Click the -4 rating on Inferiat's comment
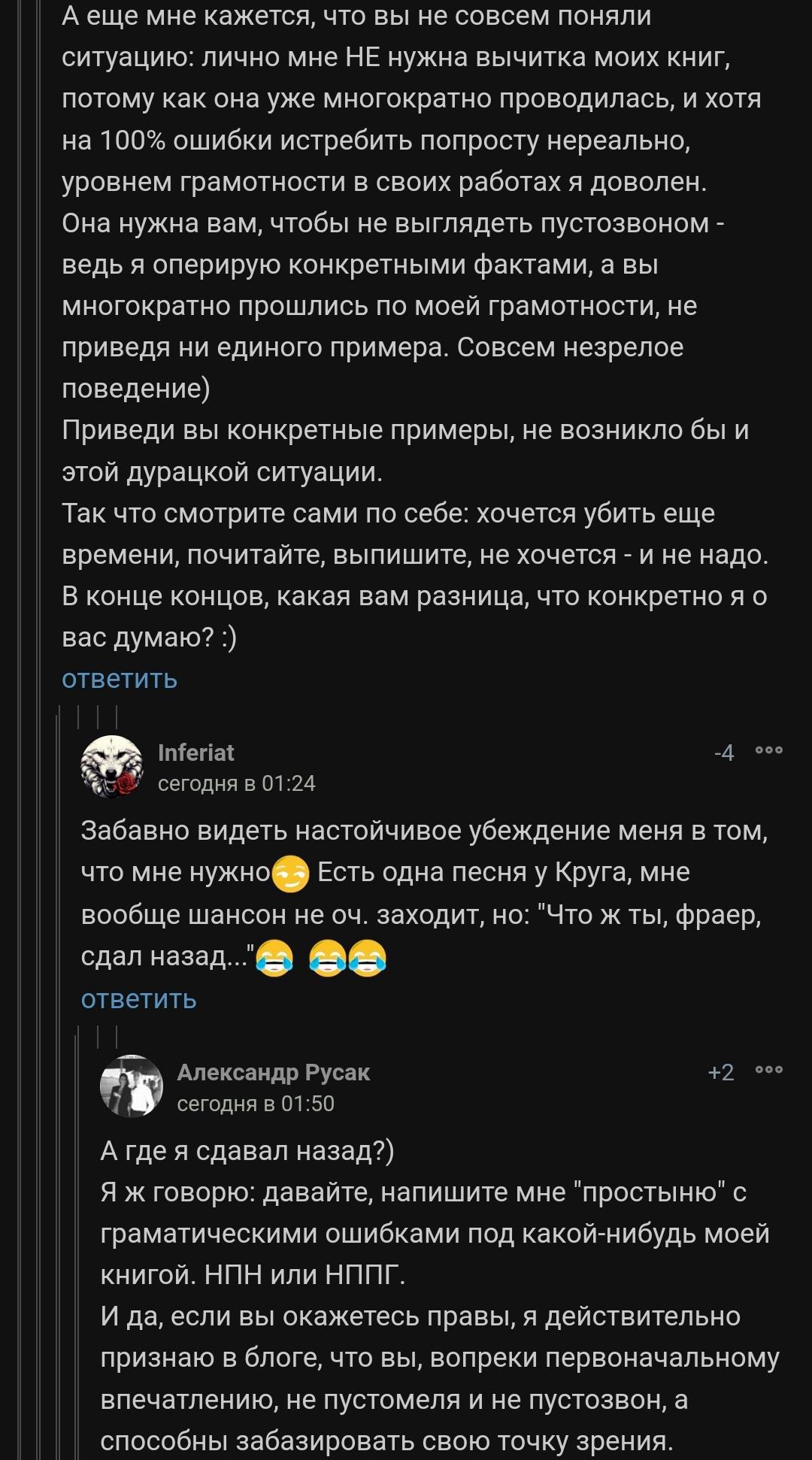This screenshot has height=1460, width=812. pyautogui.click(x=724, y=753)
